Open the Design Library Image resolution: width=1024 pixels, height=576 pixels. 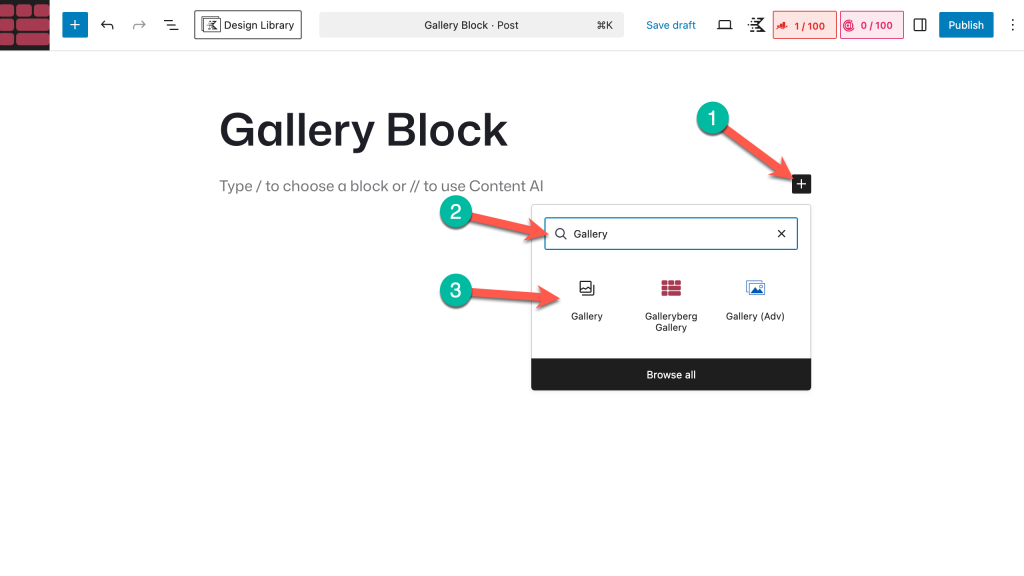click(x=248, y=25)
